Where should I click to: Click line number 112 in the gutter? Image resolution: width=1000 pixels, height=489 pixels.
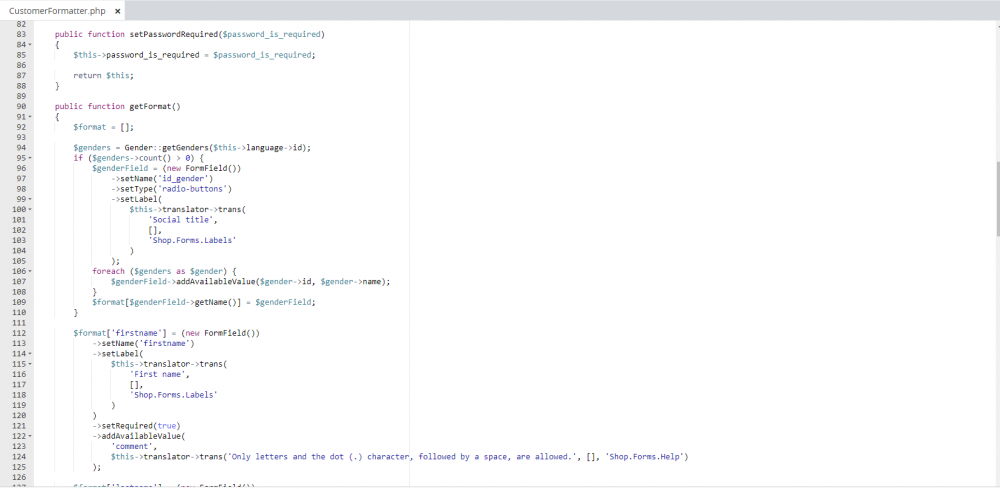click(x=18, y=333)
